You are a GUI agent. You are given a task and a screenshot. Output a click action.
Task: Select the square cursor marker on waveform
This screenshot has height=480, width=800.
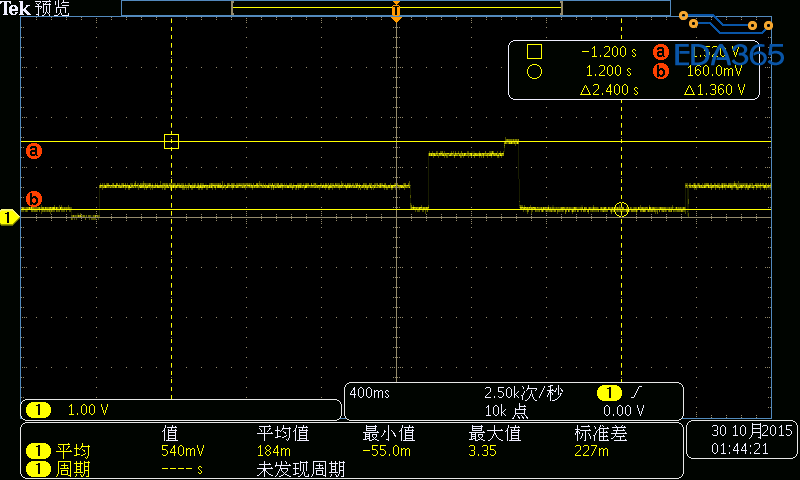[171, 141]
